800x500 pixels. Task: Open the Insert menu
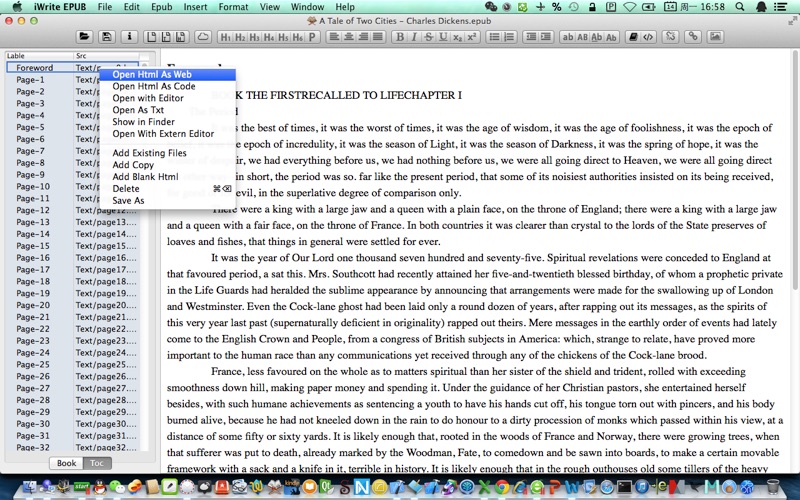coord(195,7)
